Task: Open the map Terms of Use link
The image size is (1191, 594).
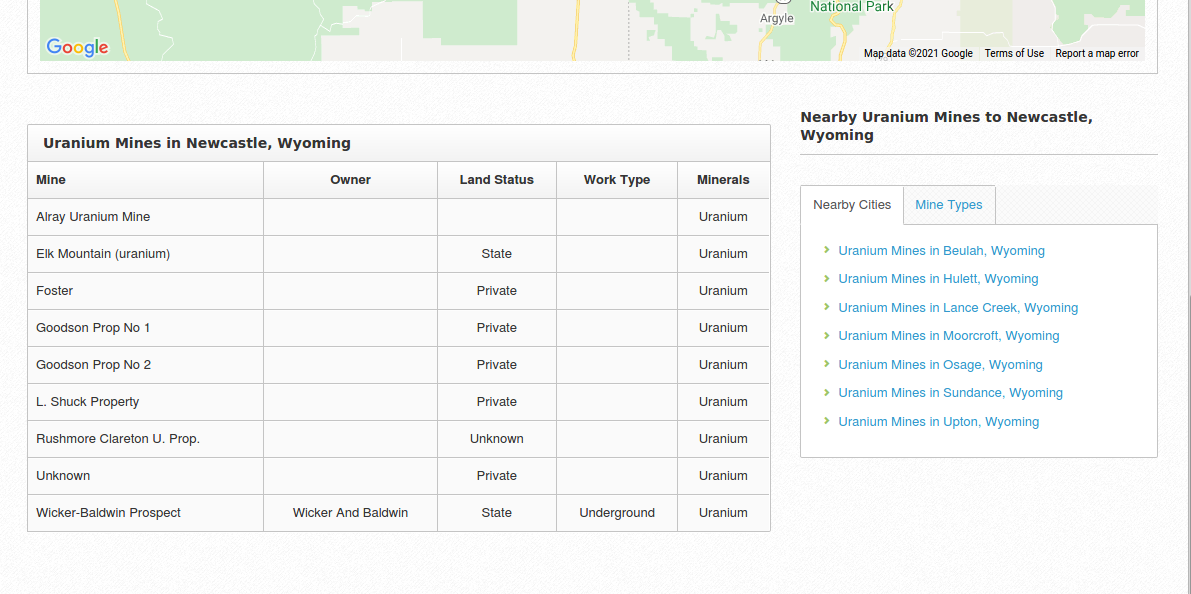Action: (x=1014, y=53)
